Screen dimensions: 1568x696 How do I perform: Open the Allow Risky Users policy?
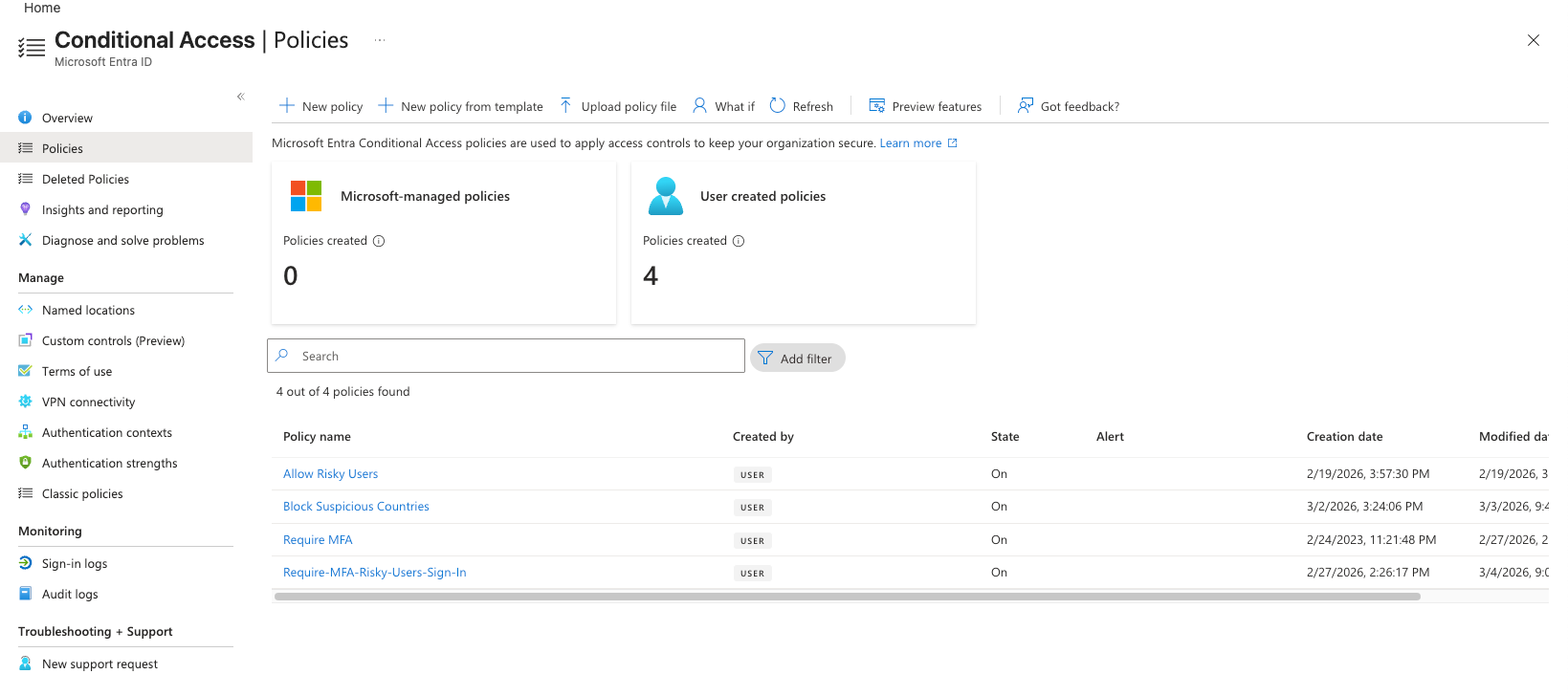coord(330,474)
